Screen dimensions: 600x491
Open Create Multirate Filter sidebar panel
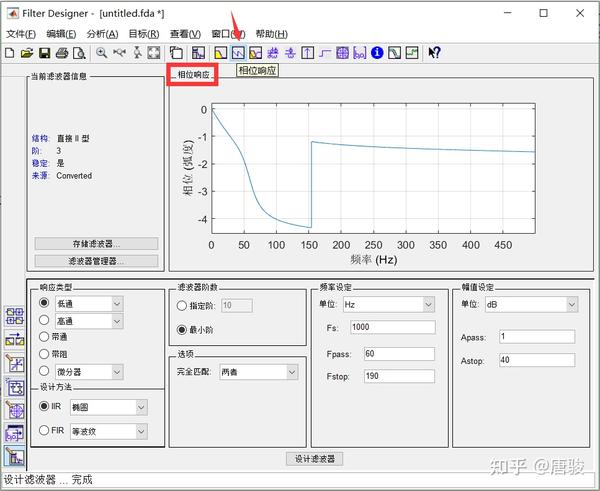click(x=15, y=316)
